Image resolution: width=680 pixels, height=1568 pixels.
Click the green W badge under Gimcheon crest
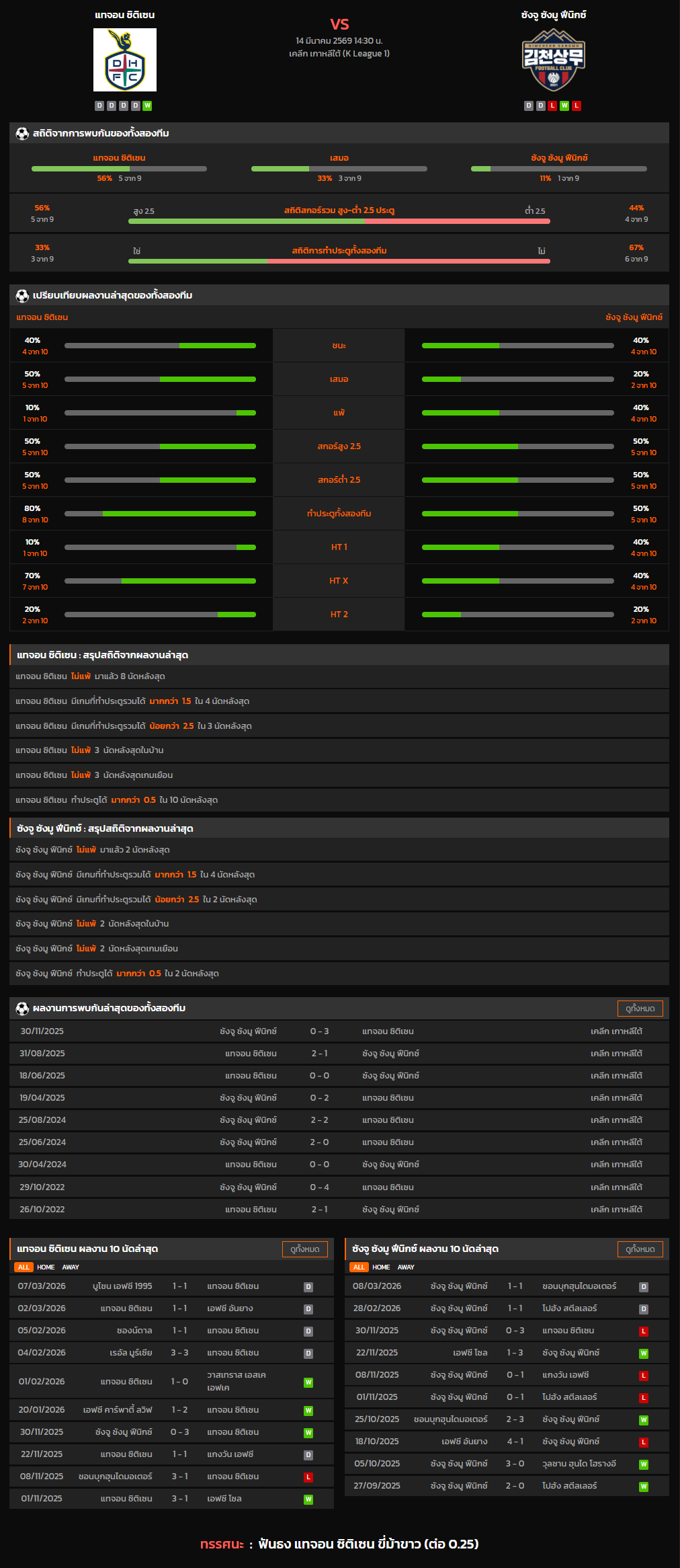564,106
